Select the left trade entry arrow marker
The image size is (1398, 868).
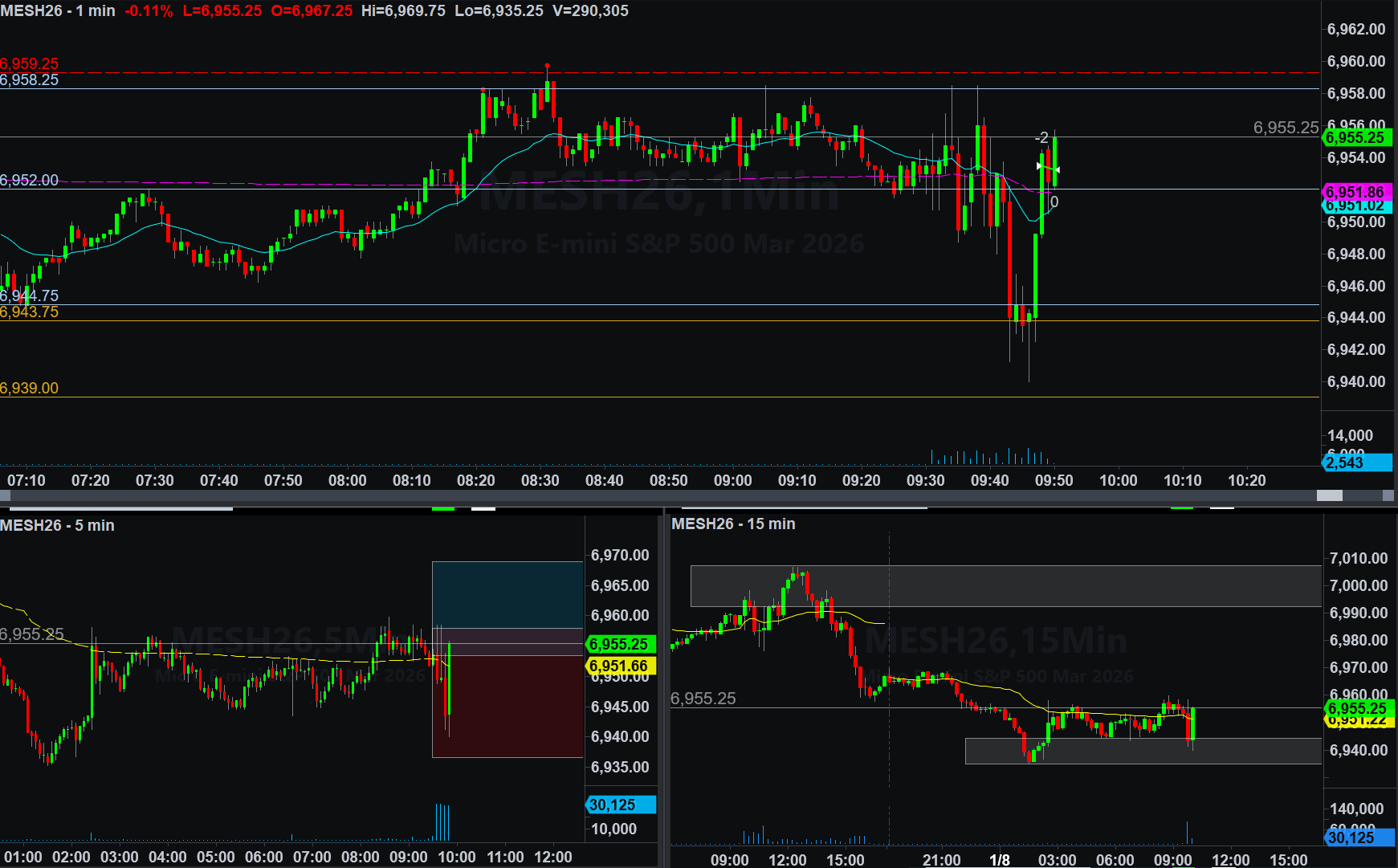click(1040, 166)
